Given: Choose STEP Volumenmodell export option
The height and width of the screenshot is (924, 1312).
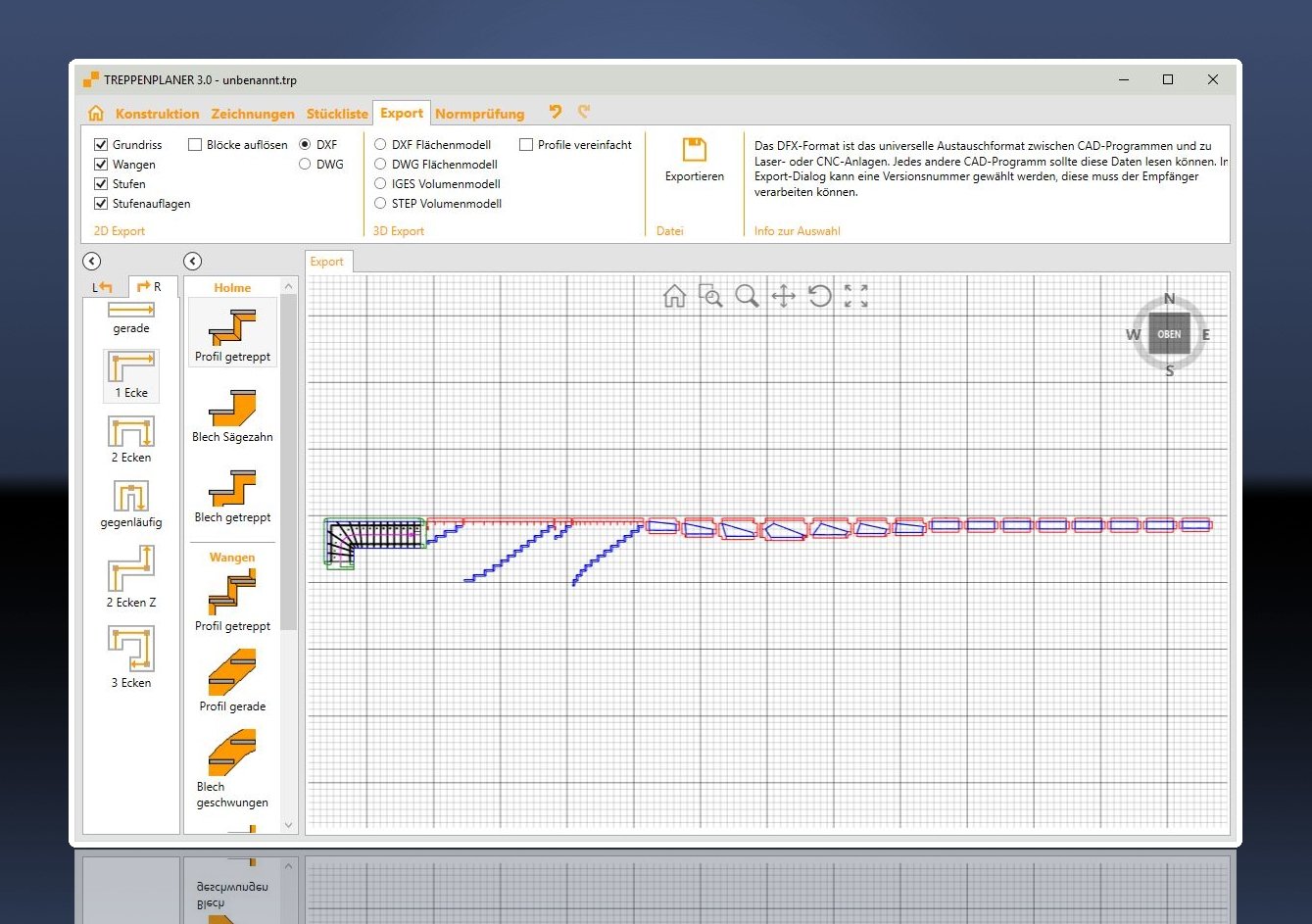Looking at the screenshot, I should click(380, 204).
